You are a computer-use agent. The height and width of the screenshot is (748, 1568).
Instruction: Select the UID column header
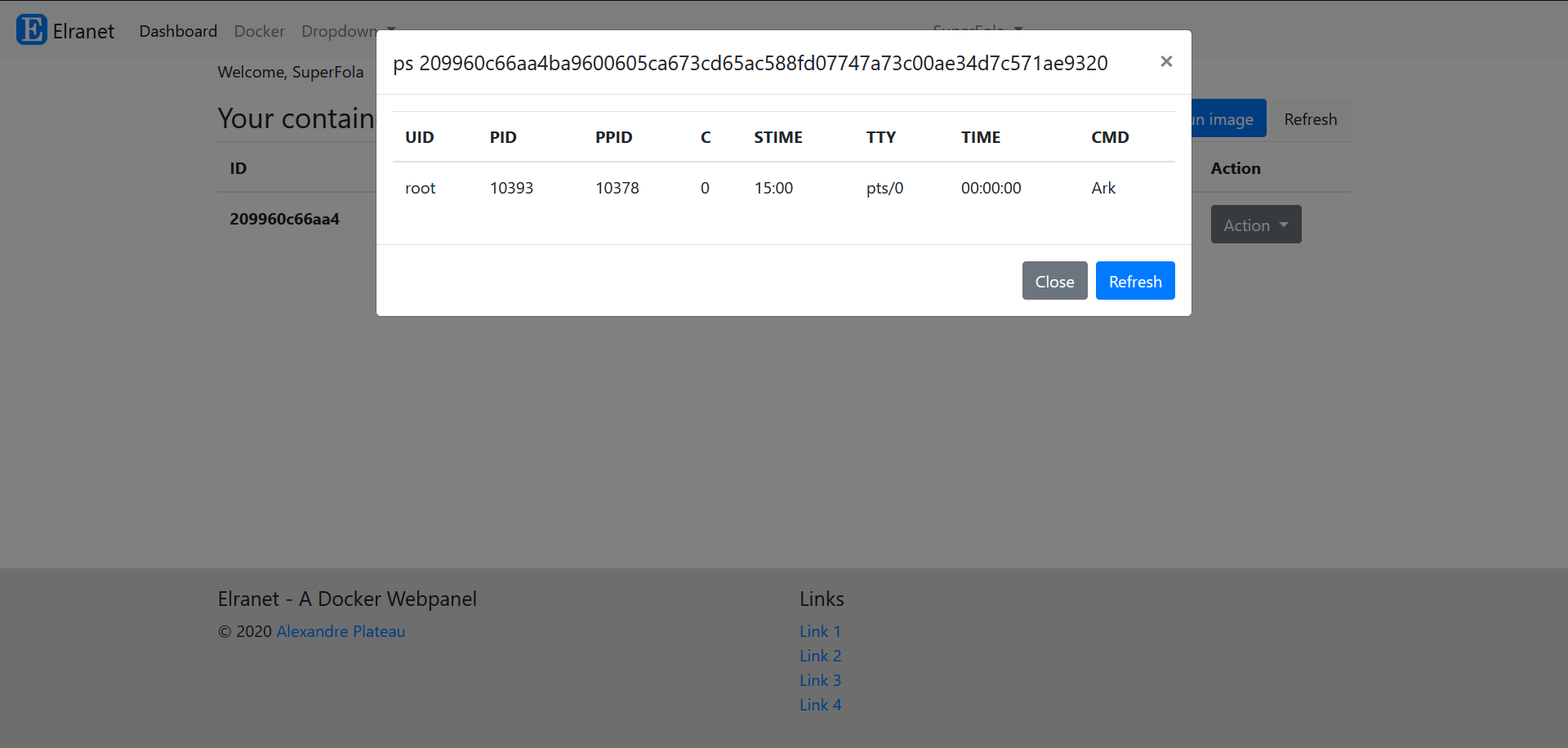[x=420, y=137]
